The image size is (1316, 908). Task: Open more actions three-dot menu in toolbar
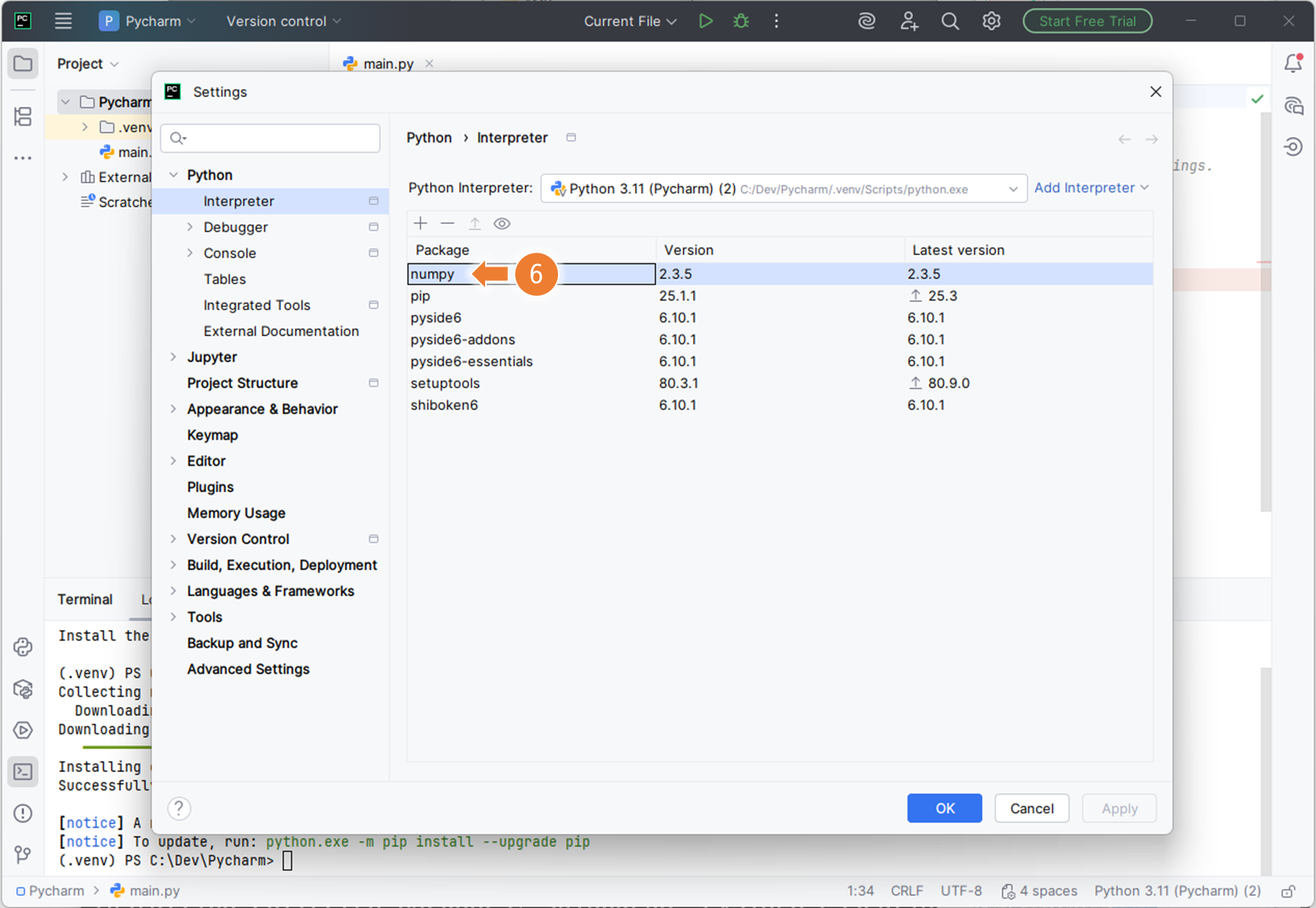coord(777,21)
